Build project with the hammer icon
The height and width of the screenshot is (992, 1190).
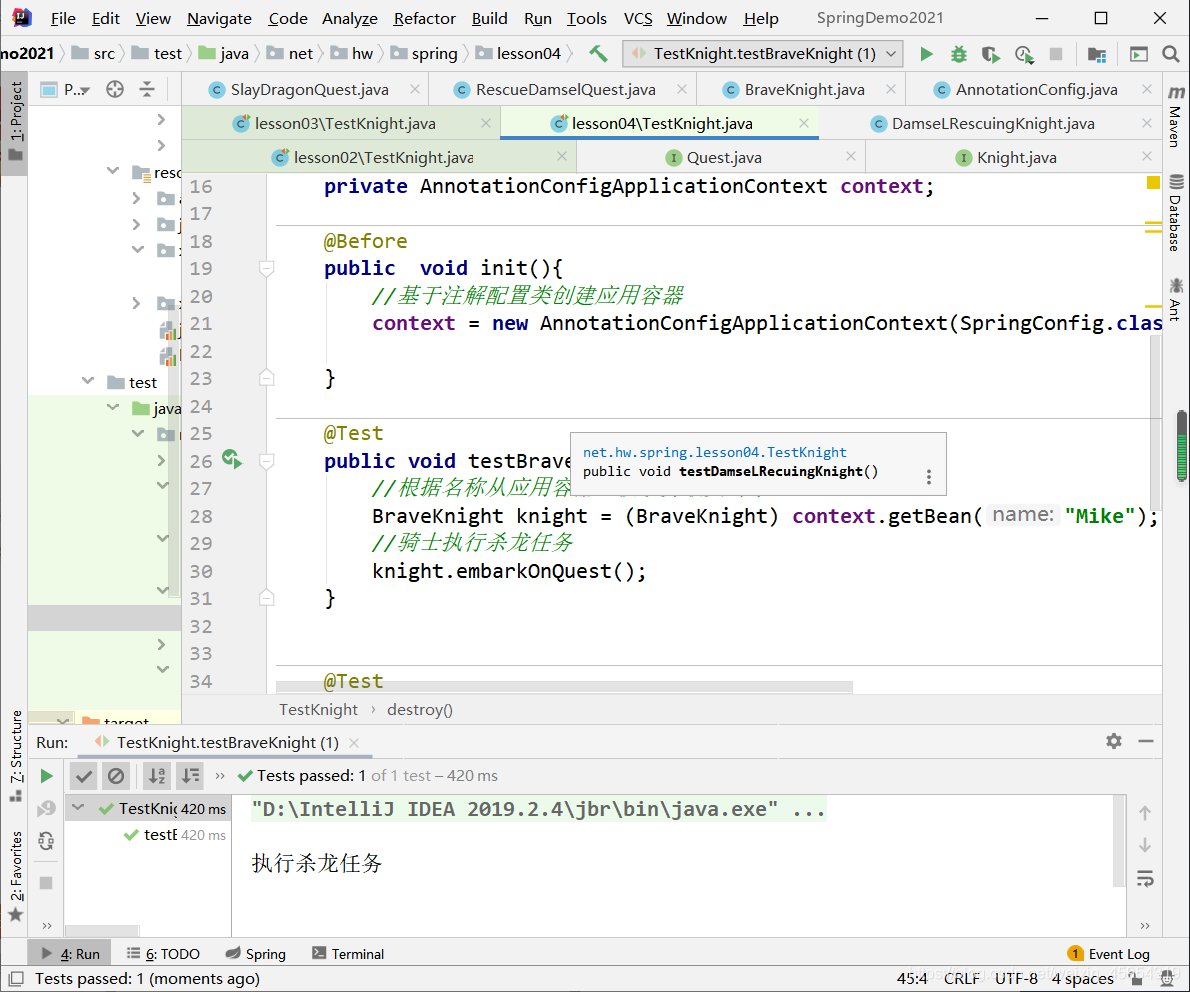[x=598, y=53]
